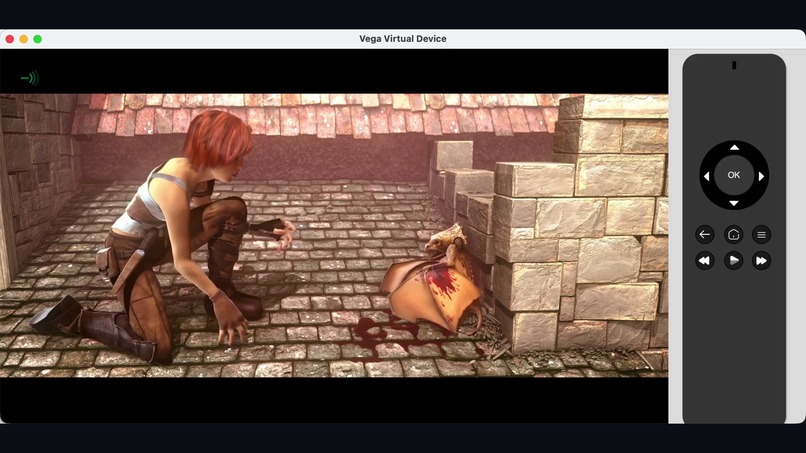Click the Back arrow button on remote
This screenshot has height=453, width=806.
pos(705,234)
